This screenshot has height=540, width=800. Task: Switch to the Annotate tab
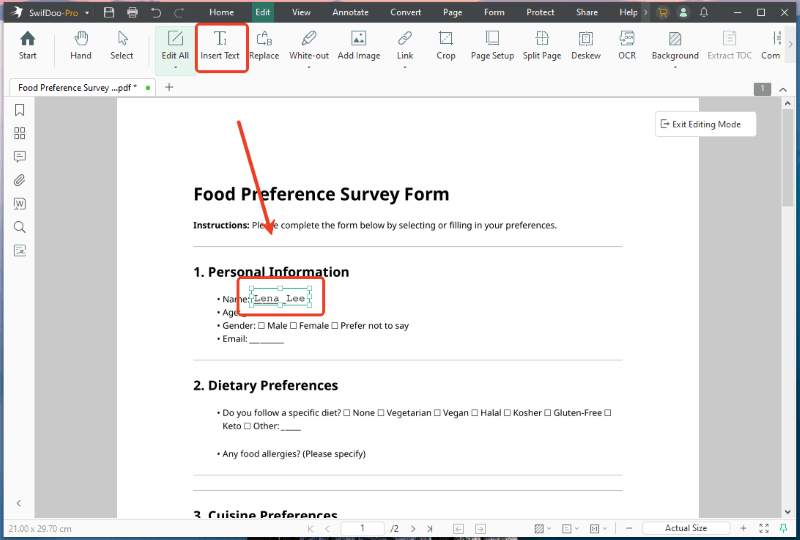(351, 12)
